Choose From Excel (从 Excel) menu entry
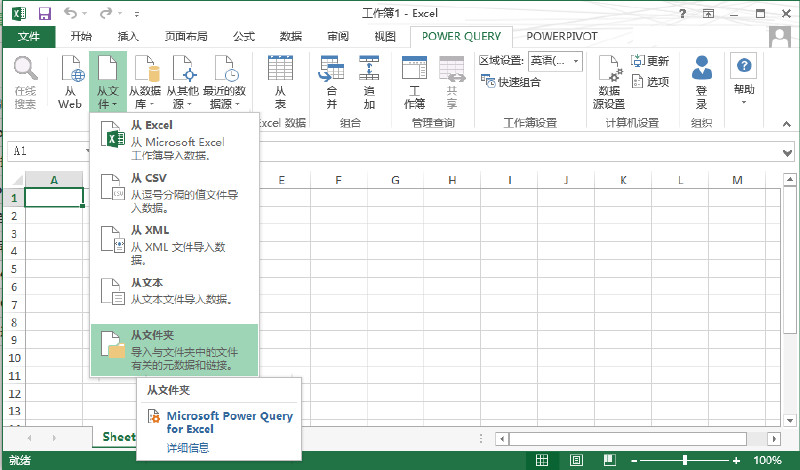The image size is (800, 470). coord(174,140)
